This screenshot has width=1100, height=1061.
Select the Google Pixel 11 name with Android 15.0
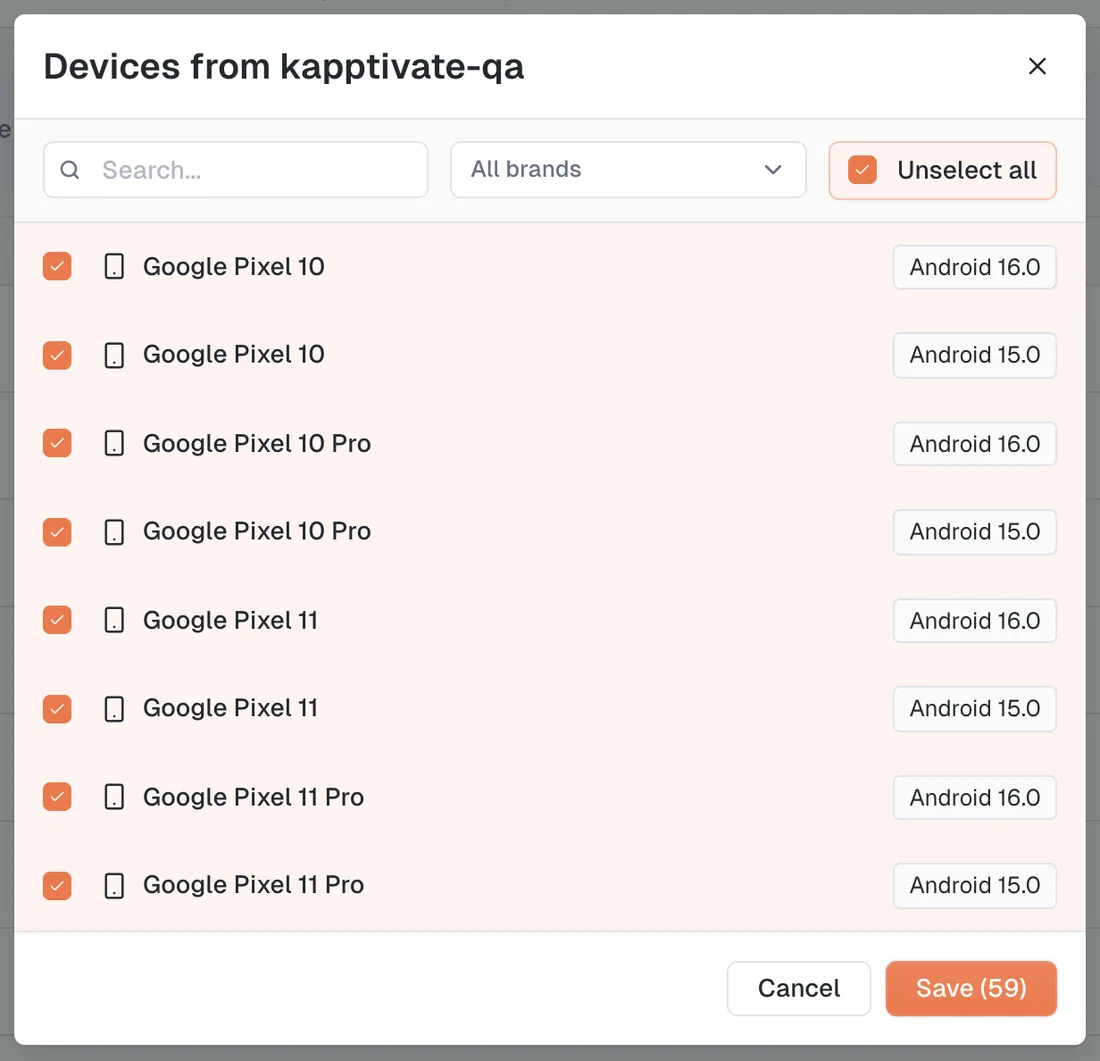coord(230,708)
